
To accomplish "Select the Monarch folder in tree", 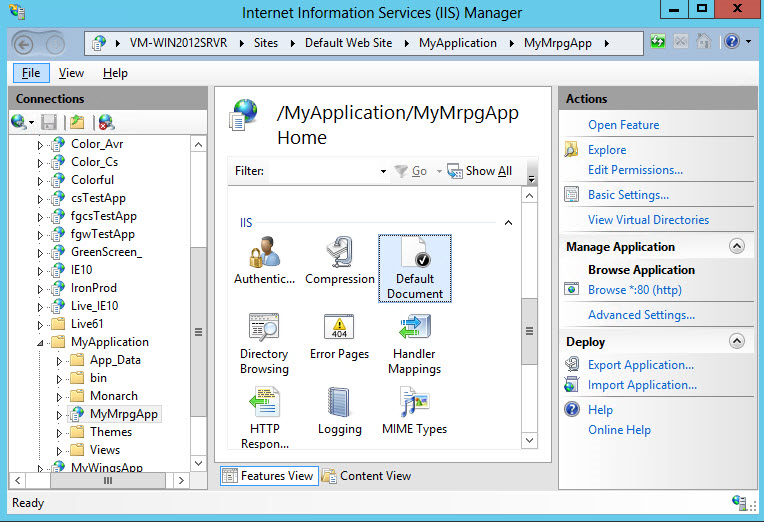I will point(114,396).
